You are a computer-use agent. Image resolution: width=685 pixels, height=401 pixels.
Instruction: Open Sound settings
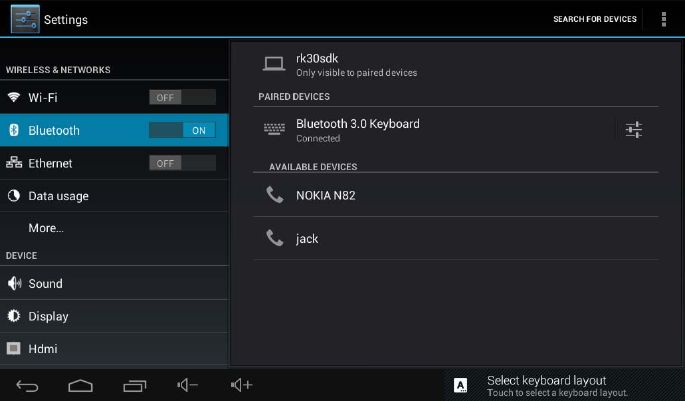[114, 283]
